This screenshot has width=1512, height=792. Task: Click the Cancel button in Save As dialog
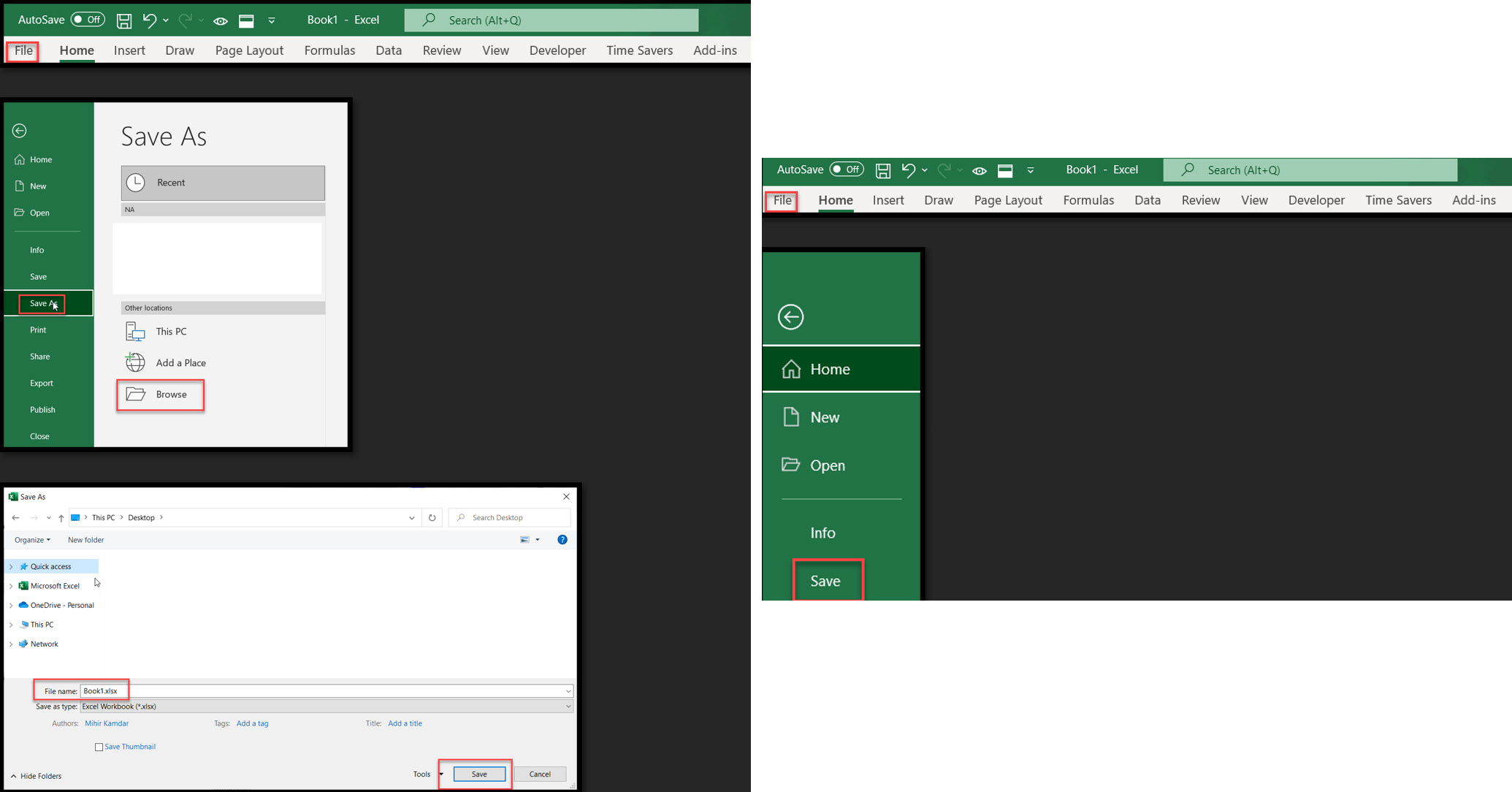click(538, 774)
